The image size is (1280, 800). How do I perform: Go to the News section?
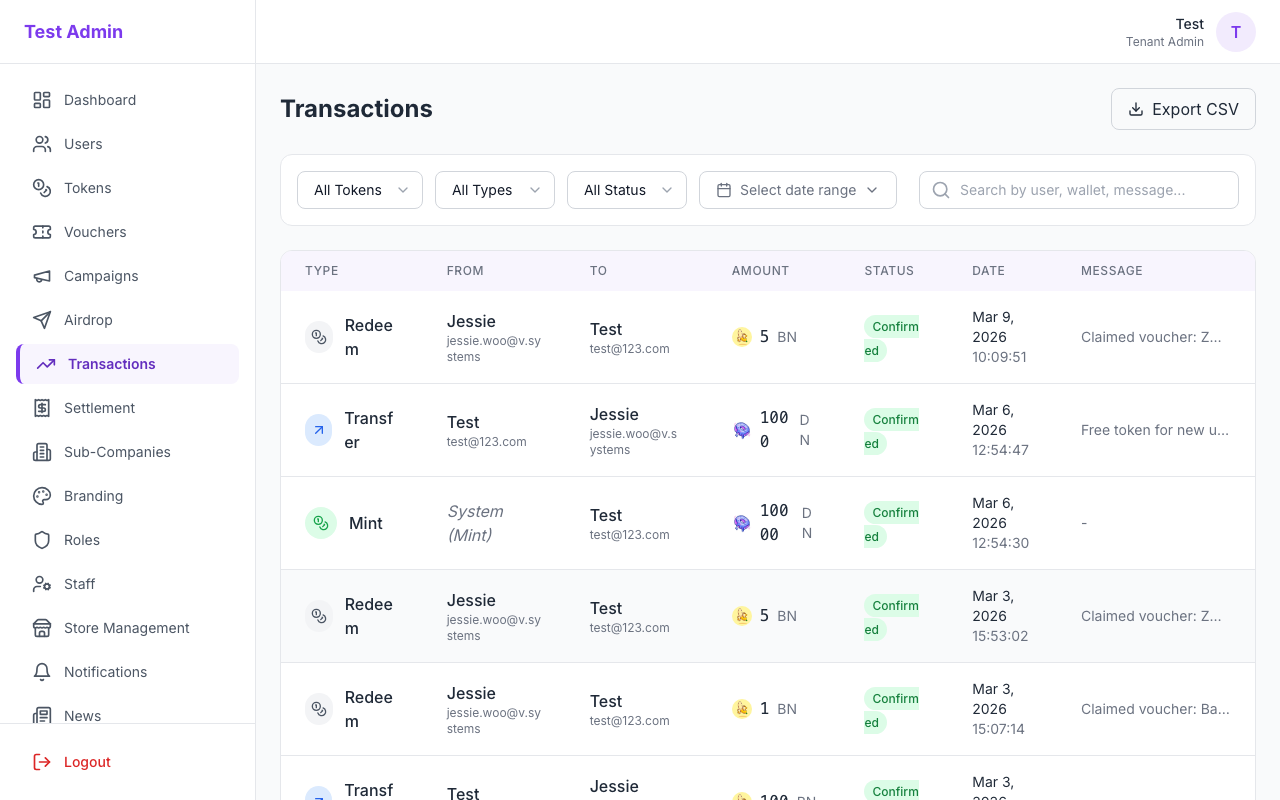click(x=84, y=716)
